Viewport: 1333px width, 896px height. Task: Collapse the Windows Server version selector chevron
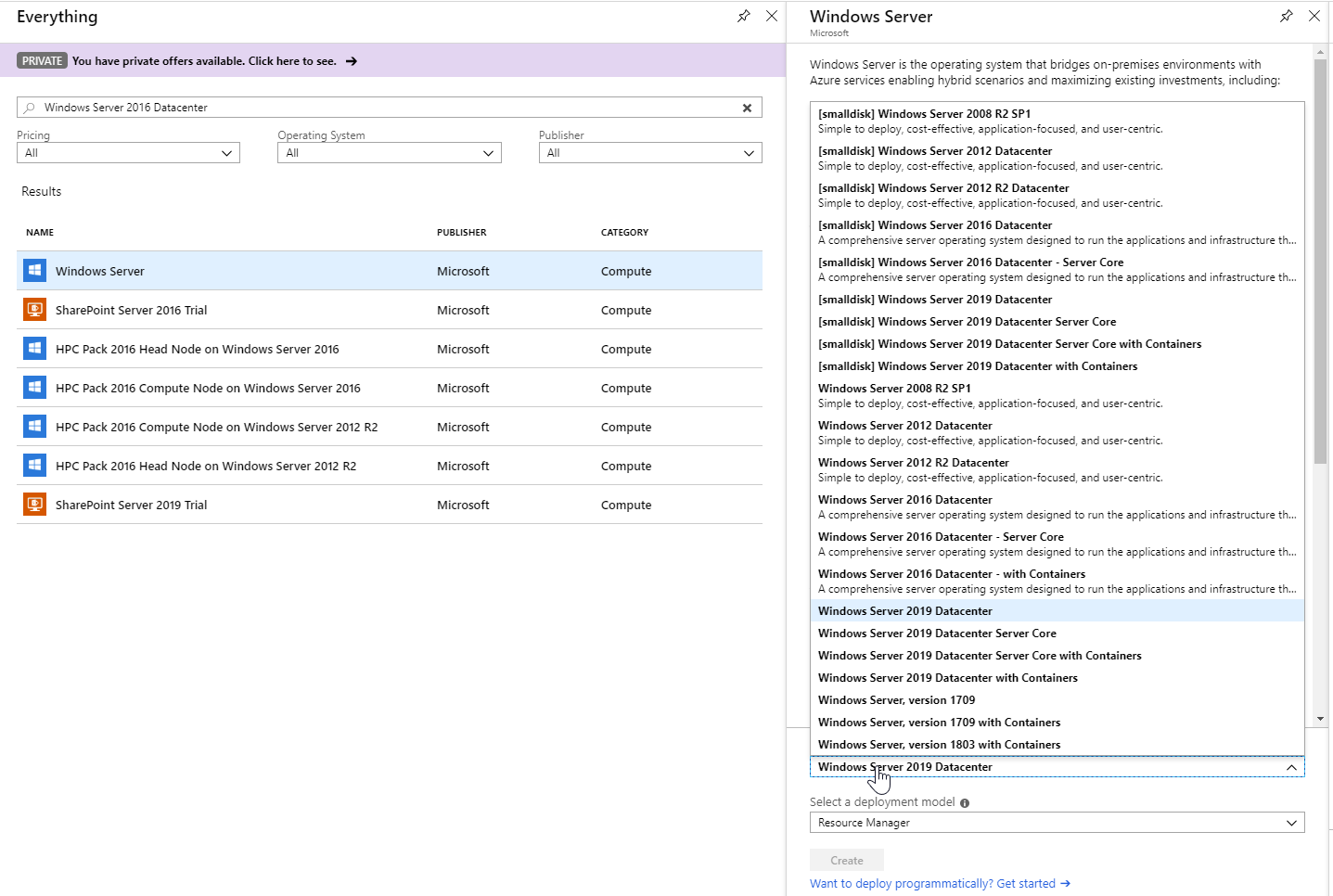point(1291,767)
